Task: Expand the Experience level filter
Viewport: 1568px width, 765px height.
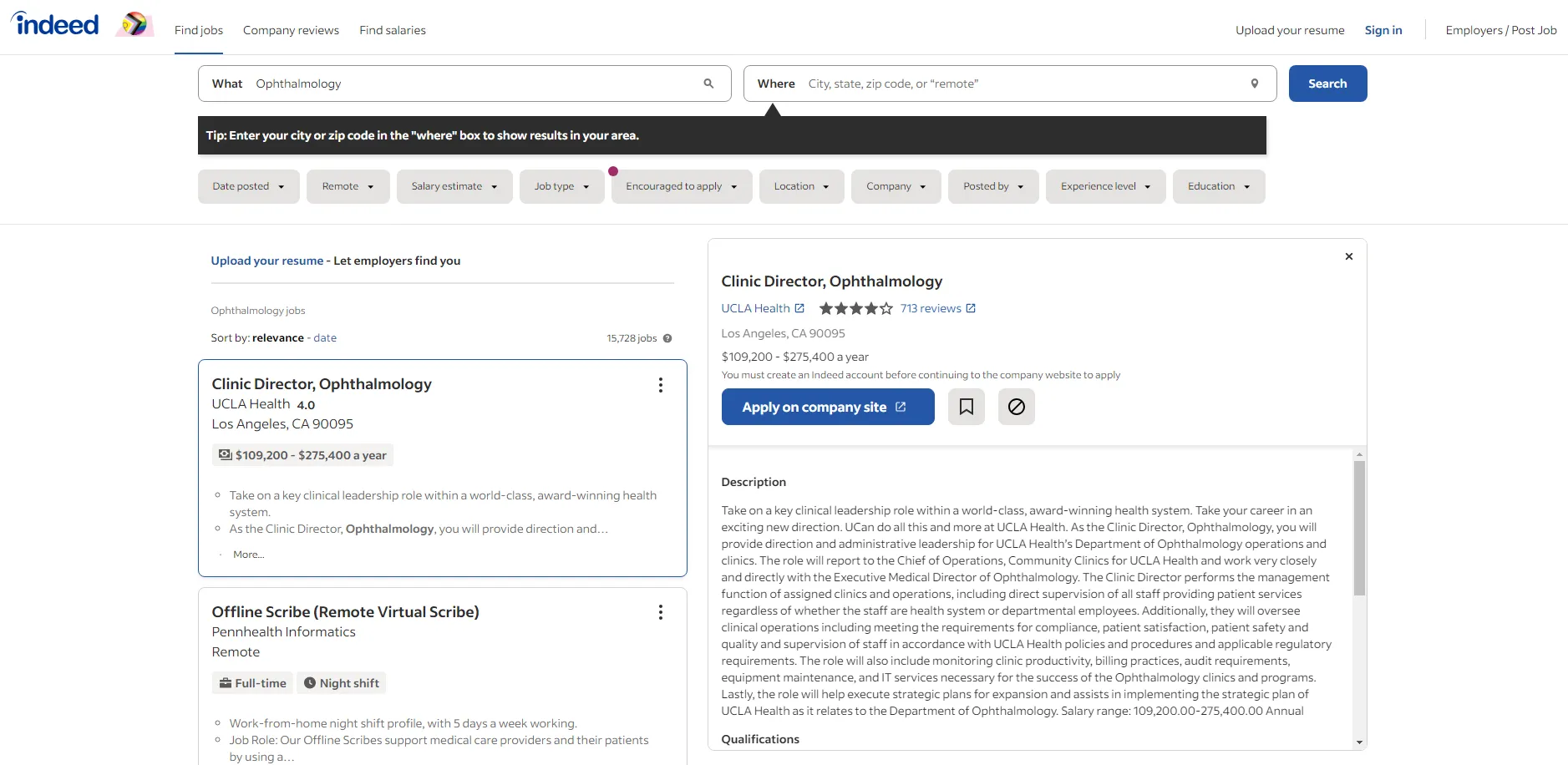Action: coord(1106,186)
